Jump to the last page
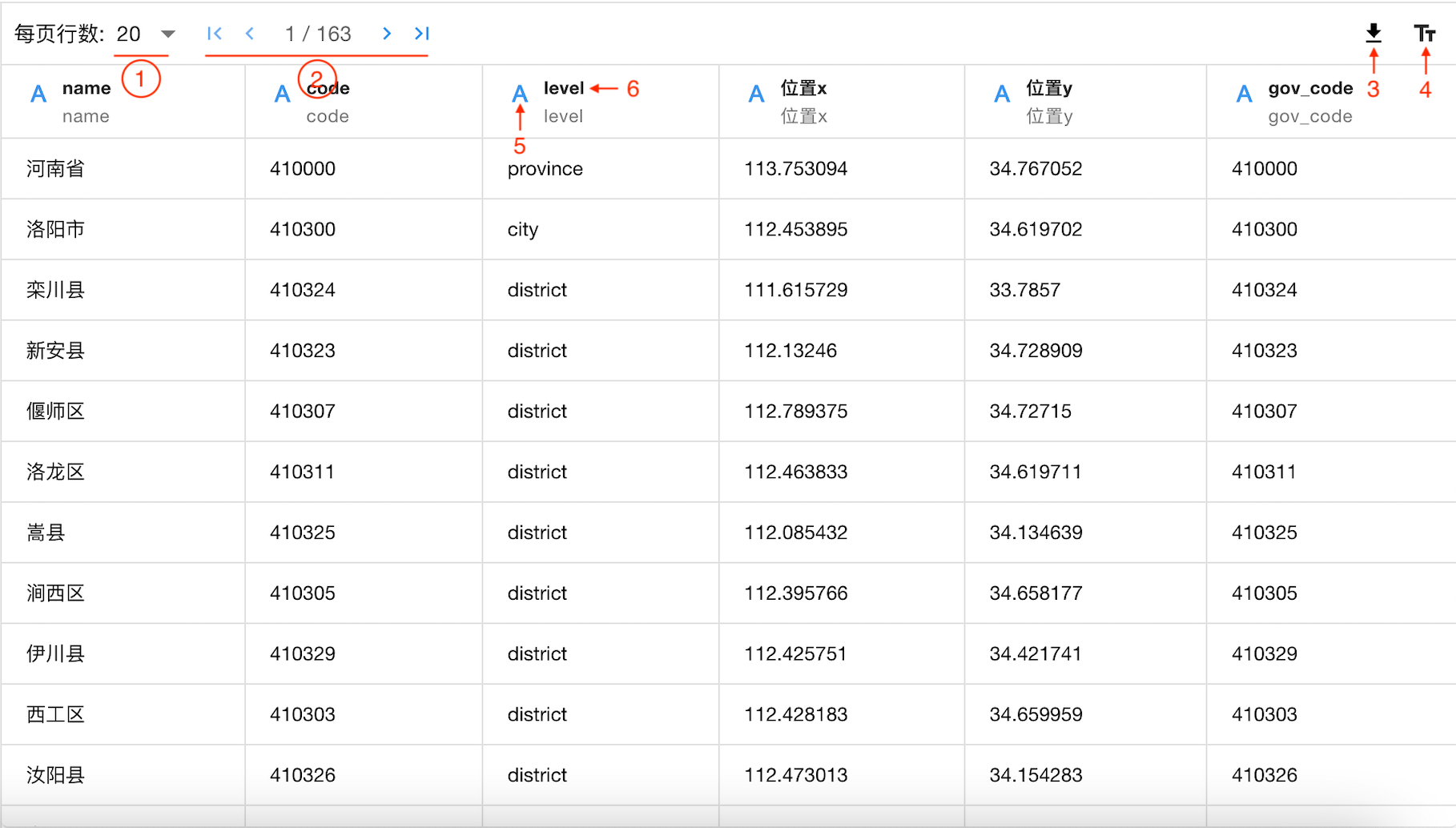The width and height of the screenshot is (1456, 828). (x=422, y=34)
